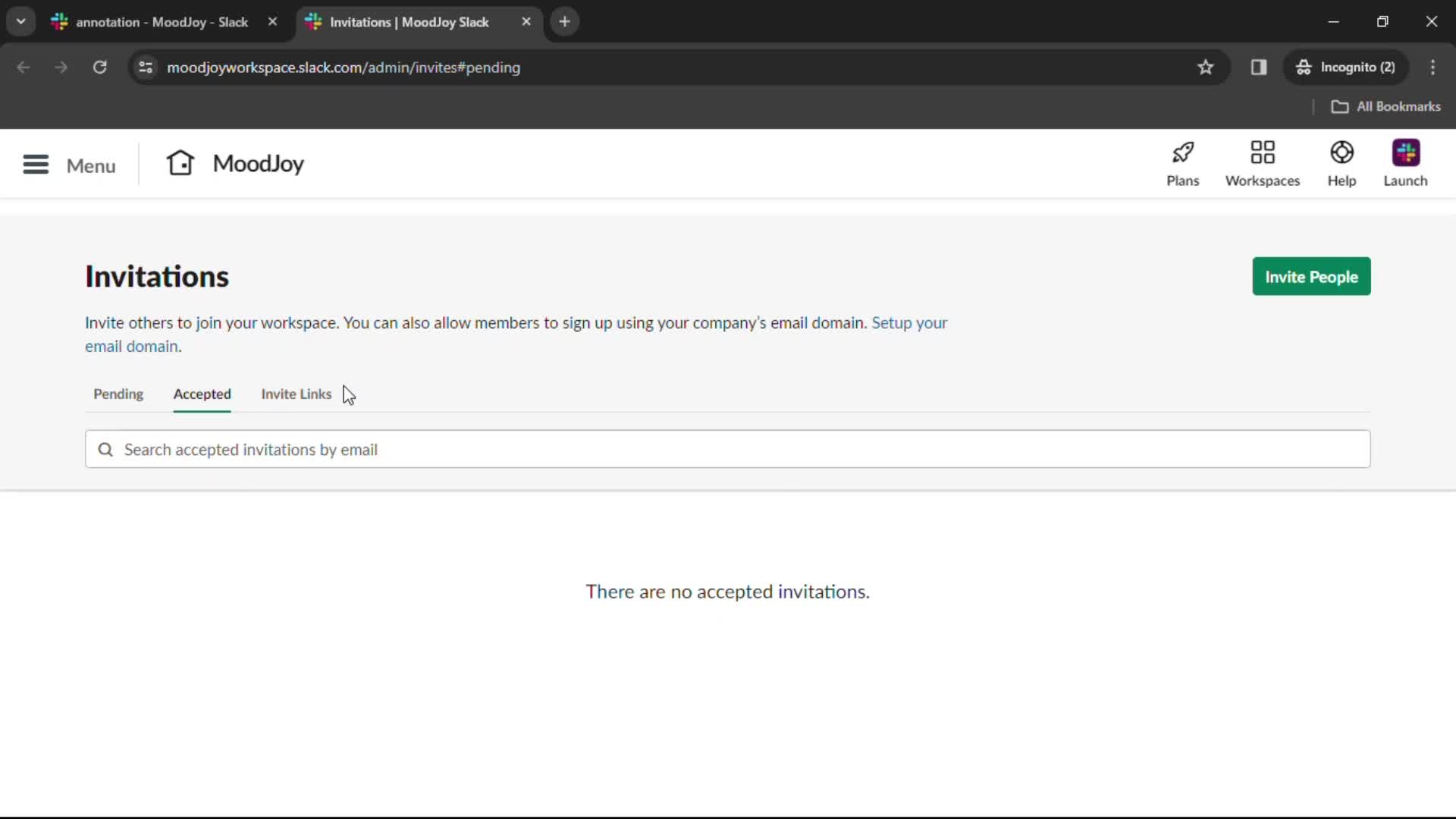Open the Workspaces panel

click(1263, 163)
